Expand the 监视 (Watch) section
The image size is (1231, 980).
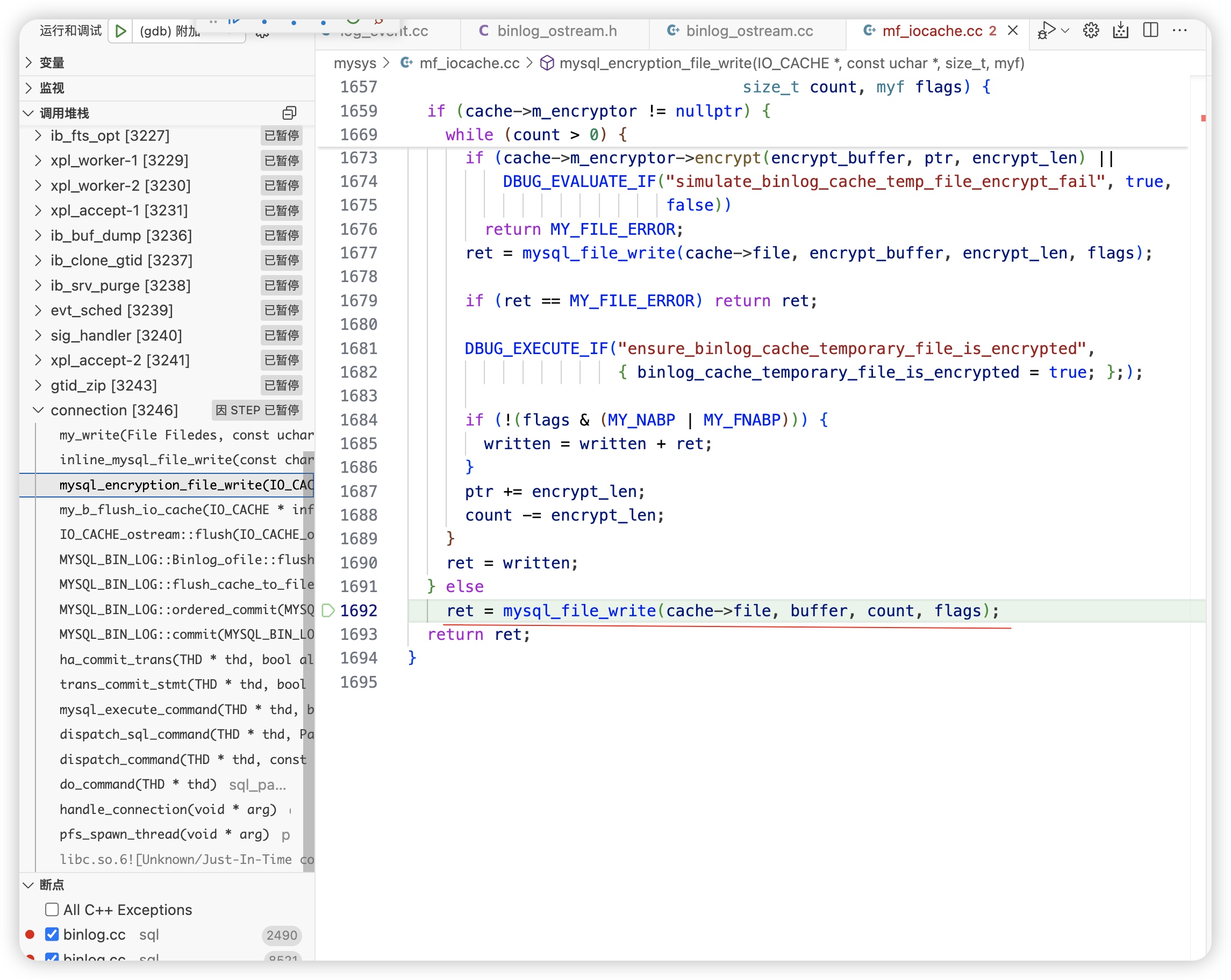coord(52,88)
